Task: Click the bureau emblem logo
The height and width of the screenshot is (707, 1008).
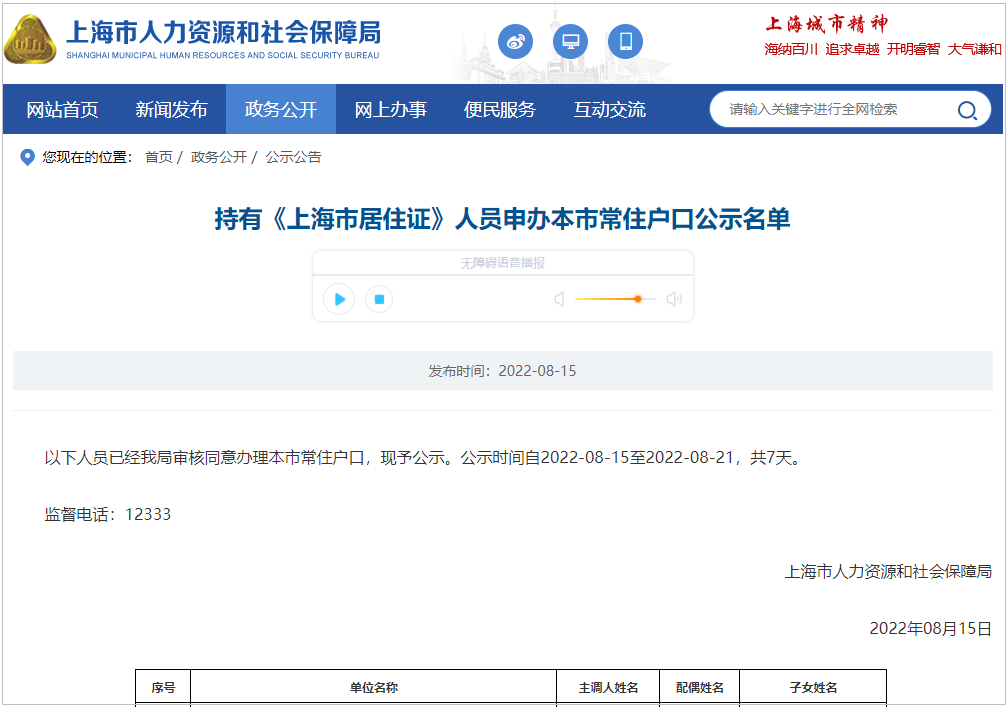Action: [30, 40]
